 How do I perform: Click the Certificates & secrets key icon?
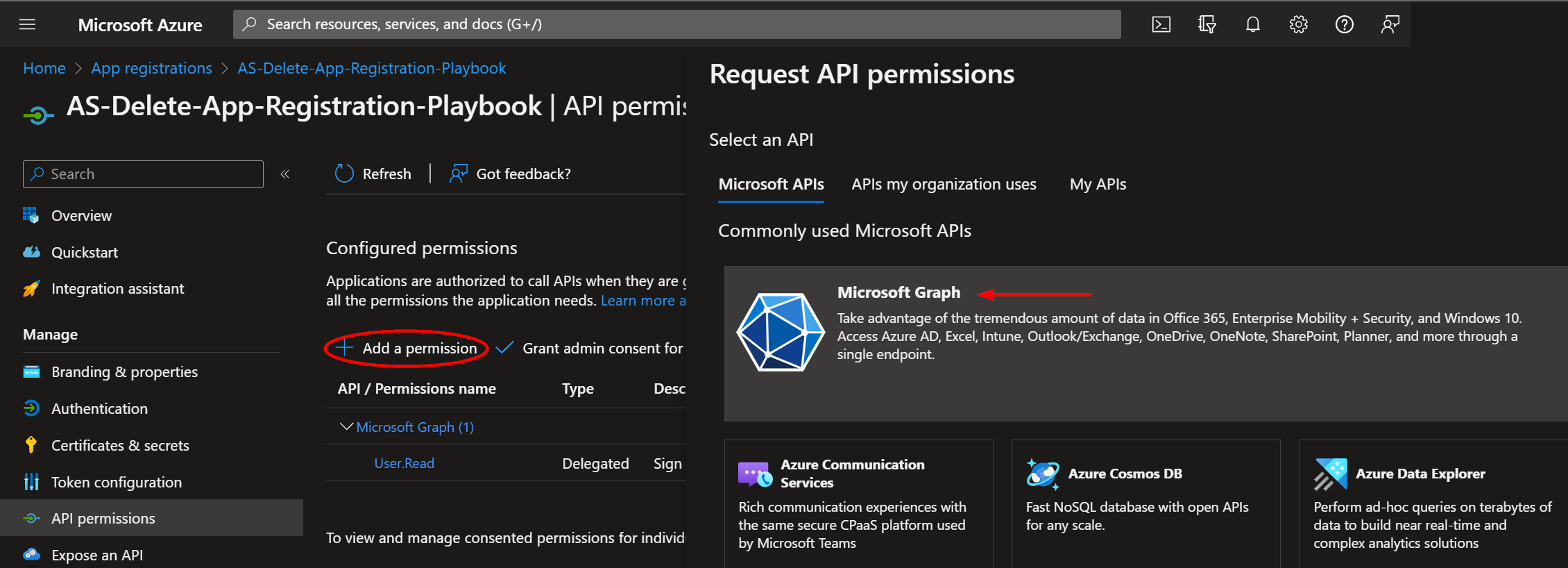[31, 445]
